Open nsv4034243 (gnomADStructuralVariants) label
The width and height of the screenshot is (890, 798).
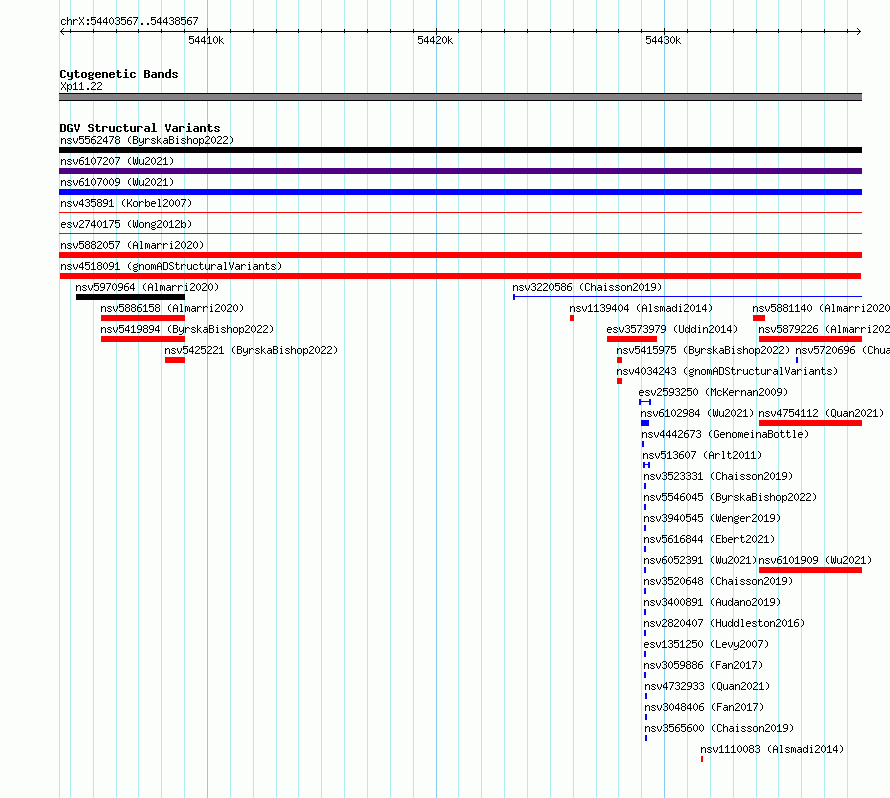coord(727,371)
